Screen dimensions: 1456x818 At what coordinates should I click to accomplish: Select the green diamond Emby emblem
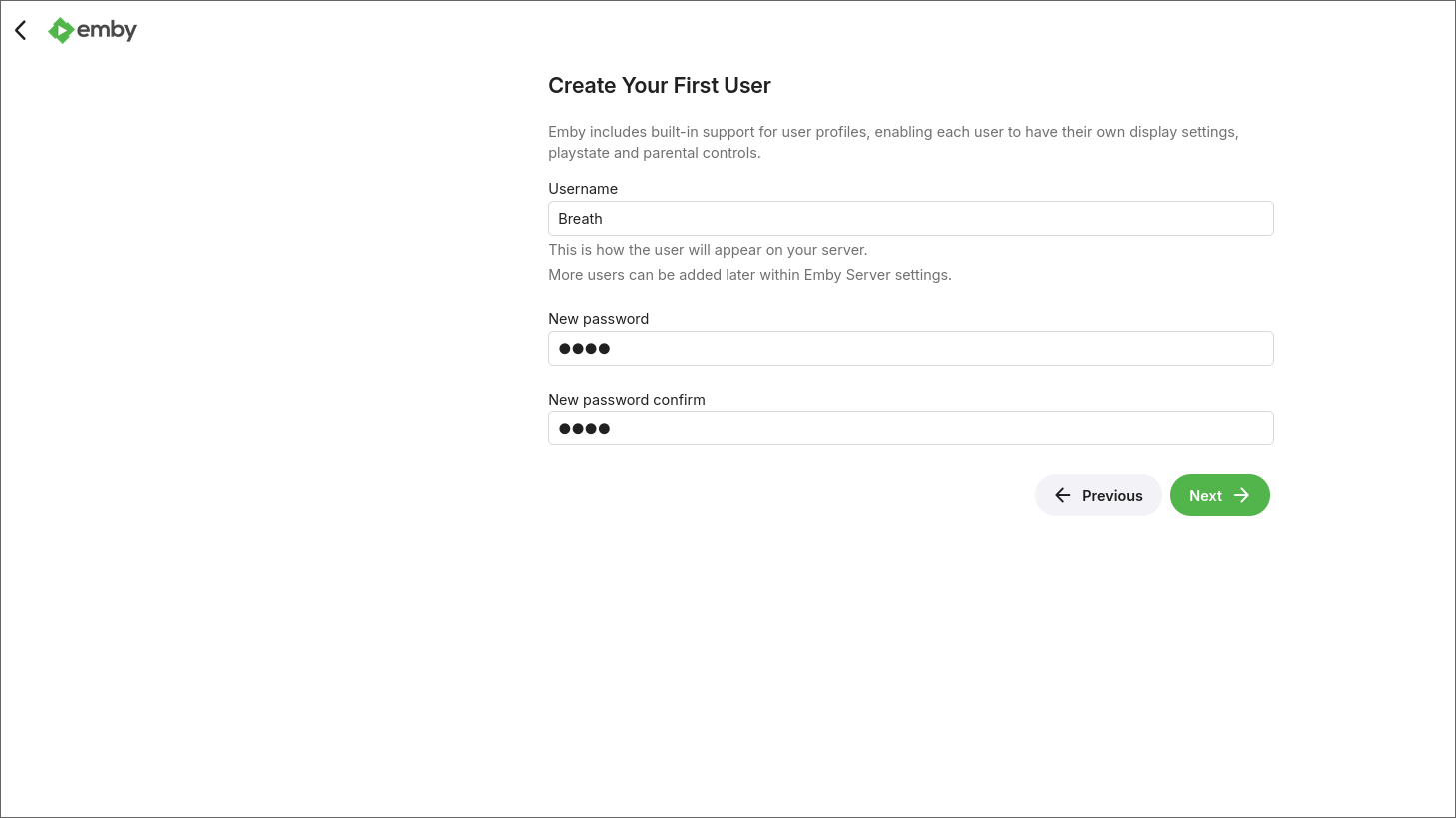(61, 30)
